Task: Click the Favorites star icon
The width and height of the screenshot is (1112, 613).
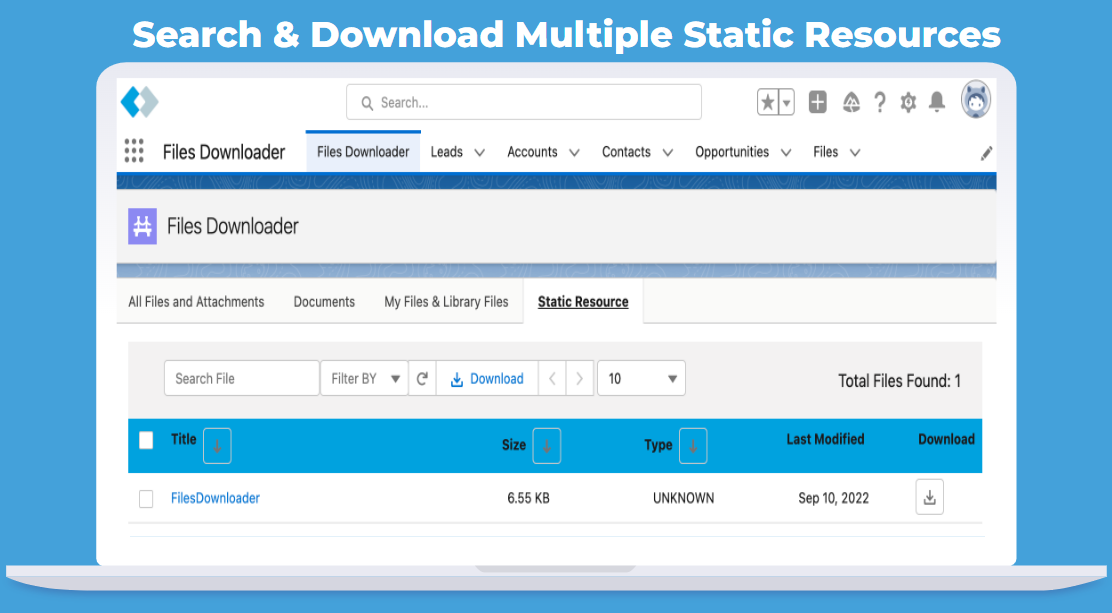Action: (767, 102)
